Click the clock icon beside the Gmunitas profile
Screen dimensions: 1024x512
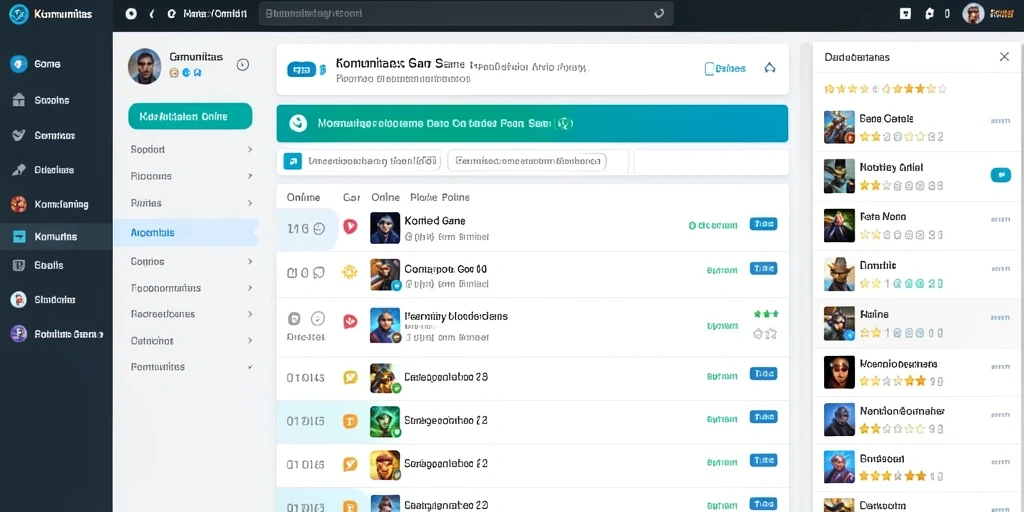[242, 64]
